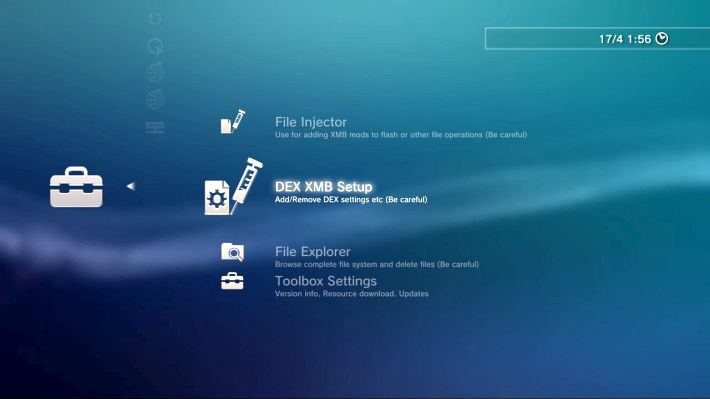This screenshot has height=399, width=710.
Task: Select the lower faded globe icon
Action: pos(155,100)
